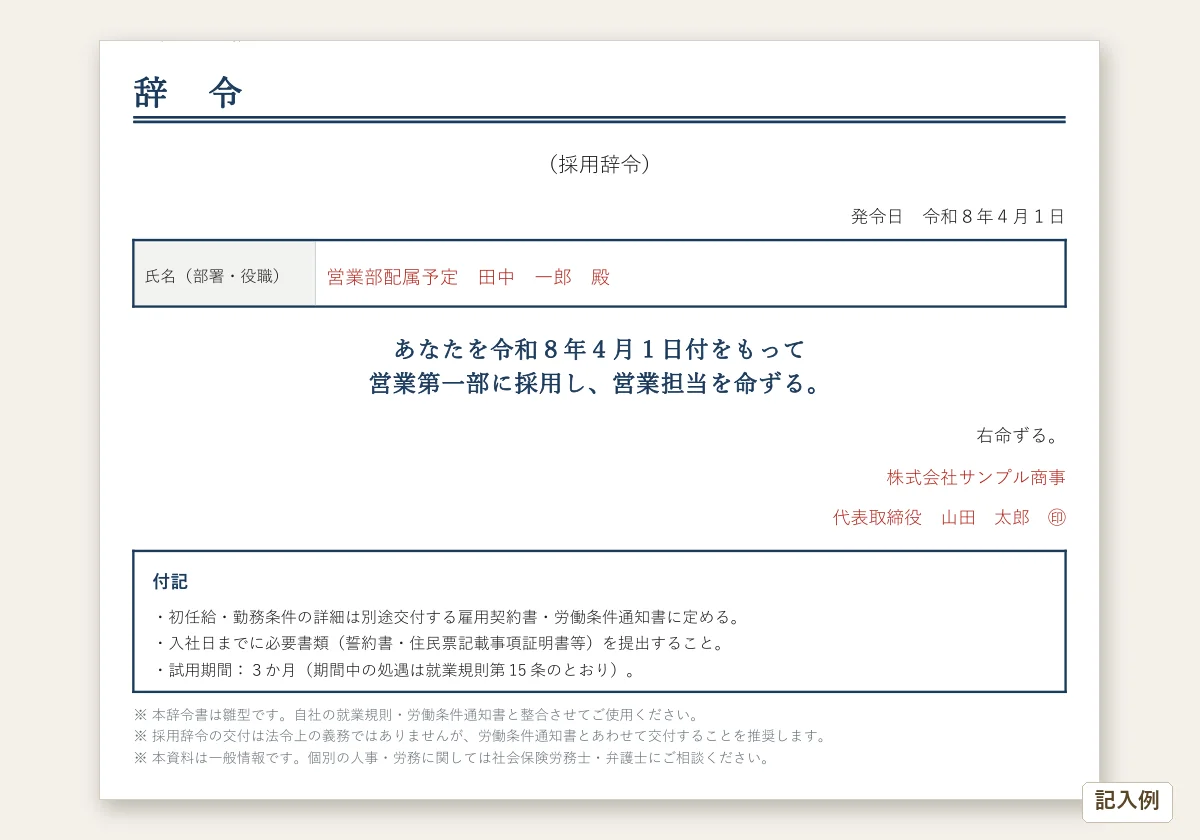Click the signatory 代表取締役 山田 太郎

(930, 518)
